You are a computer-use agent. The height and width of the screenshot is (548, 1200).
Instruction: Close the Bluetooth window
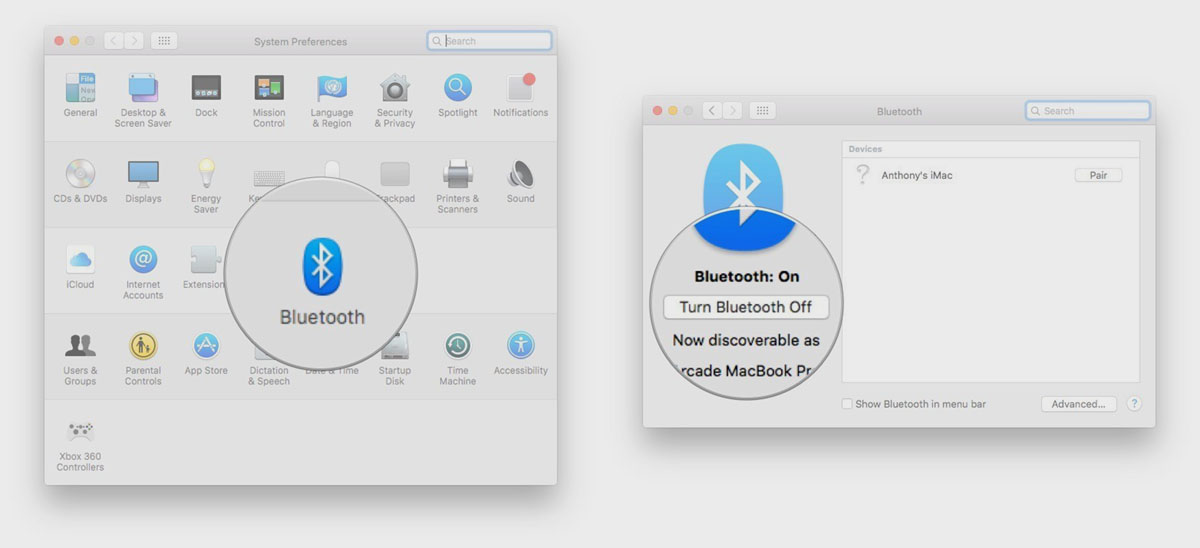[x=658, y=111]
